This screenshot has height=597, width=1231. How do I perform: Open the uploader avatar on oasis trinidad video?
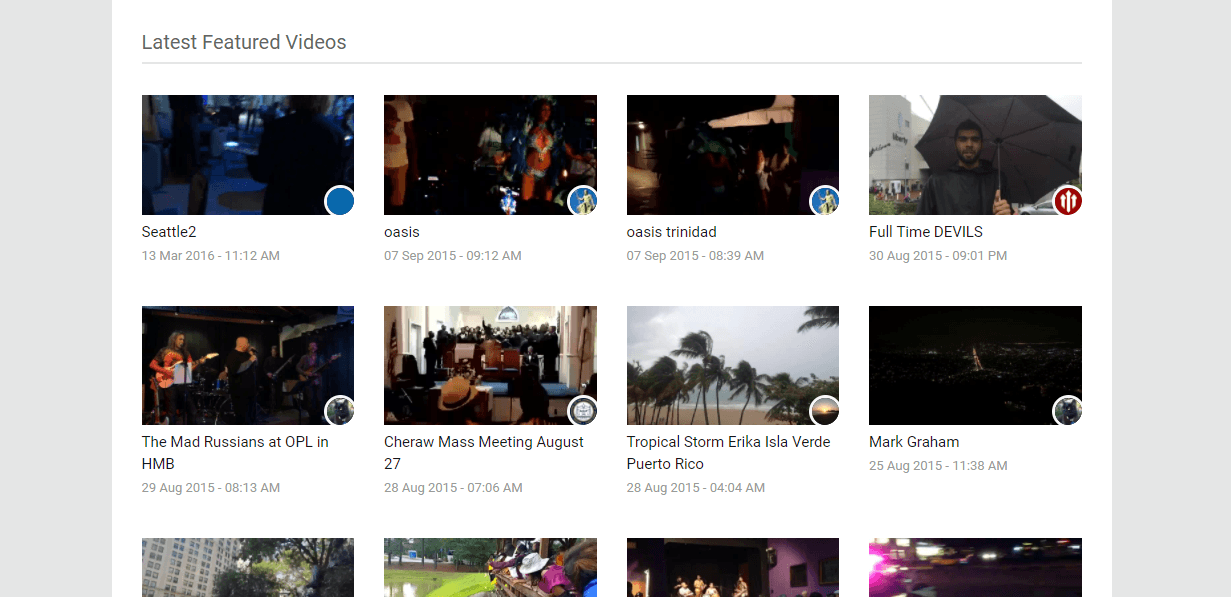pos(825,201)
